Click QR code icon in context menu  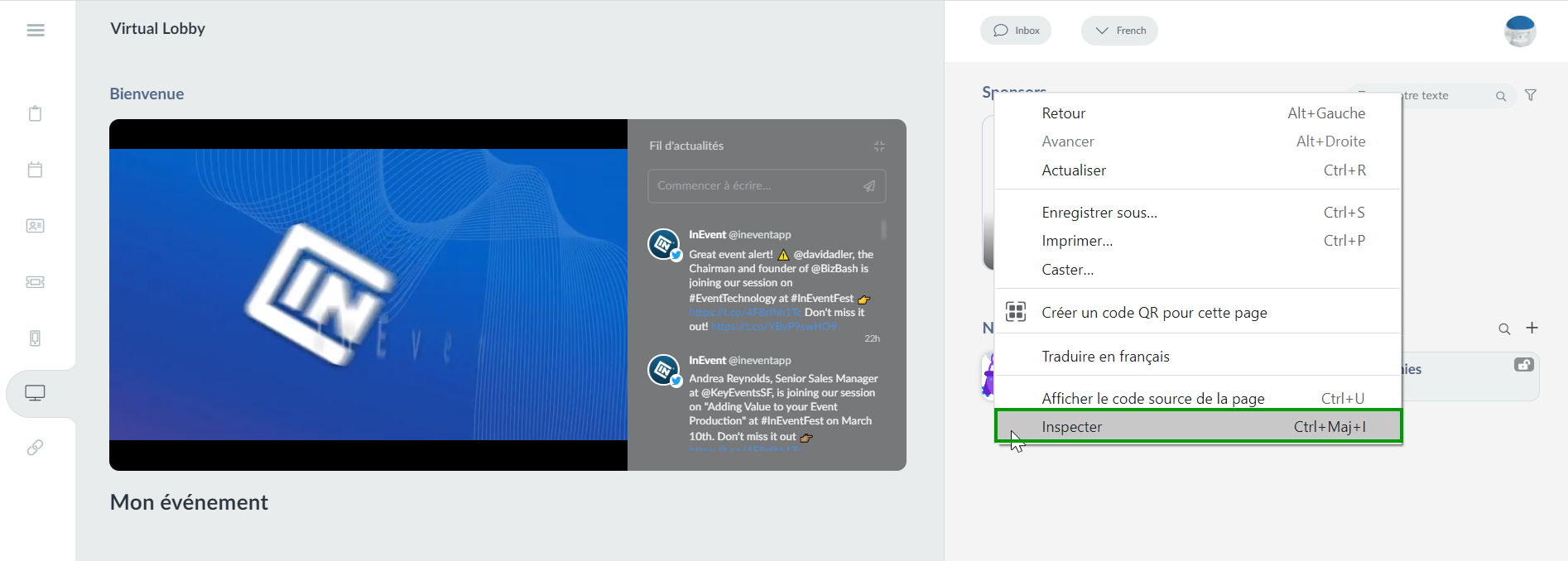[x=1016, y=312]
